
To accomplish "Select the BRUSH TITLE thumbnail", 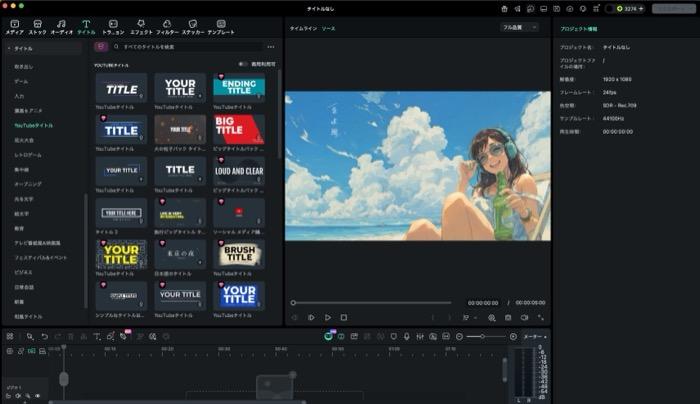I will (x=239, y=254).
